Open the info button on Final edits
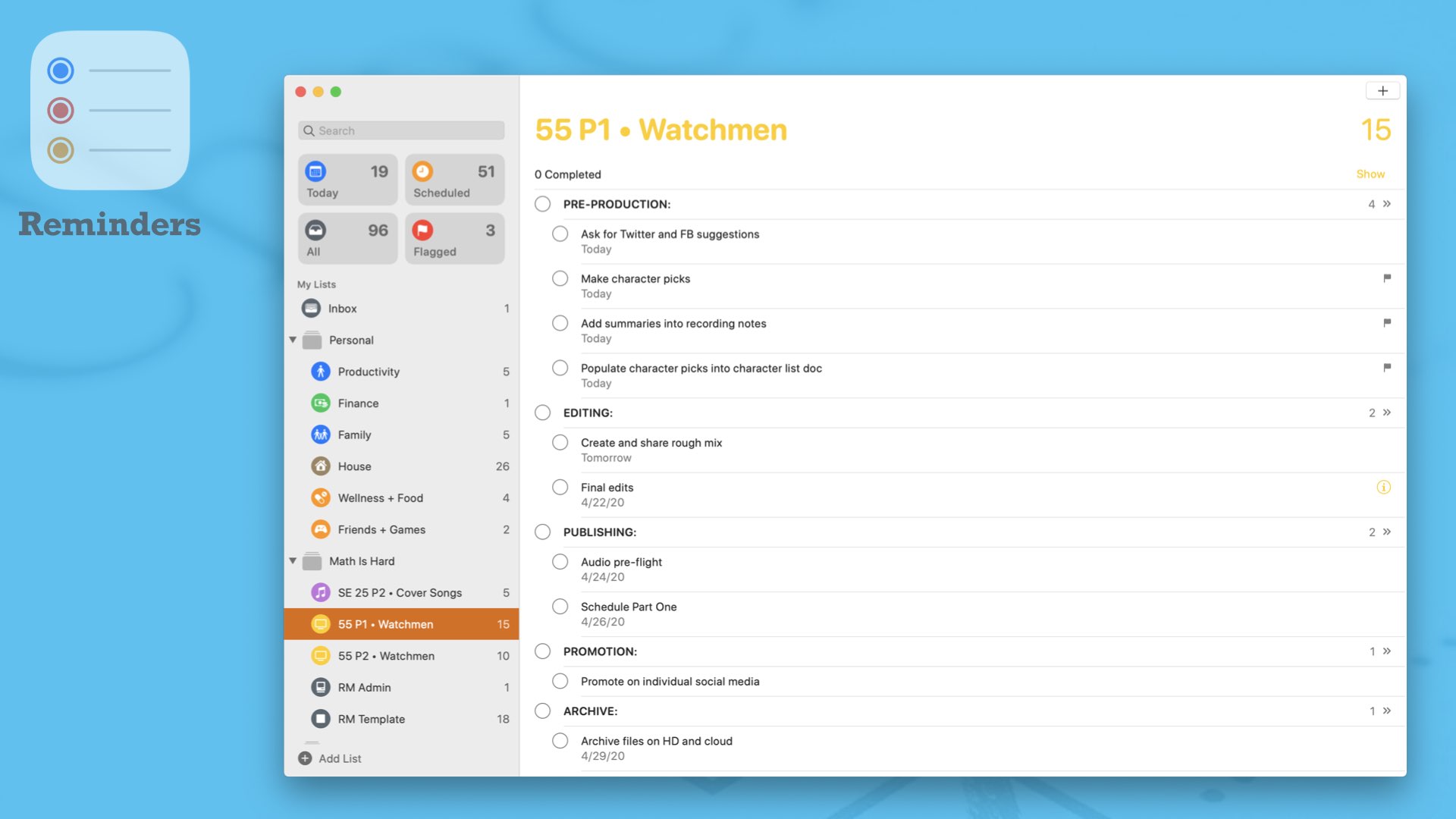 [x=1384, y=488]
